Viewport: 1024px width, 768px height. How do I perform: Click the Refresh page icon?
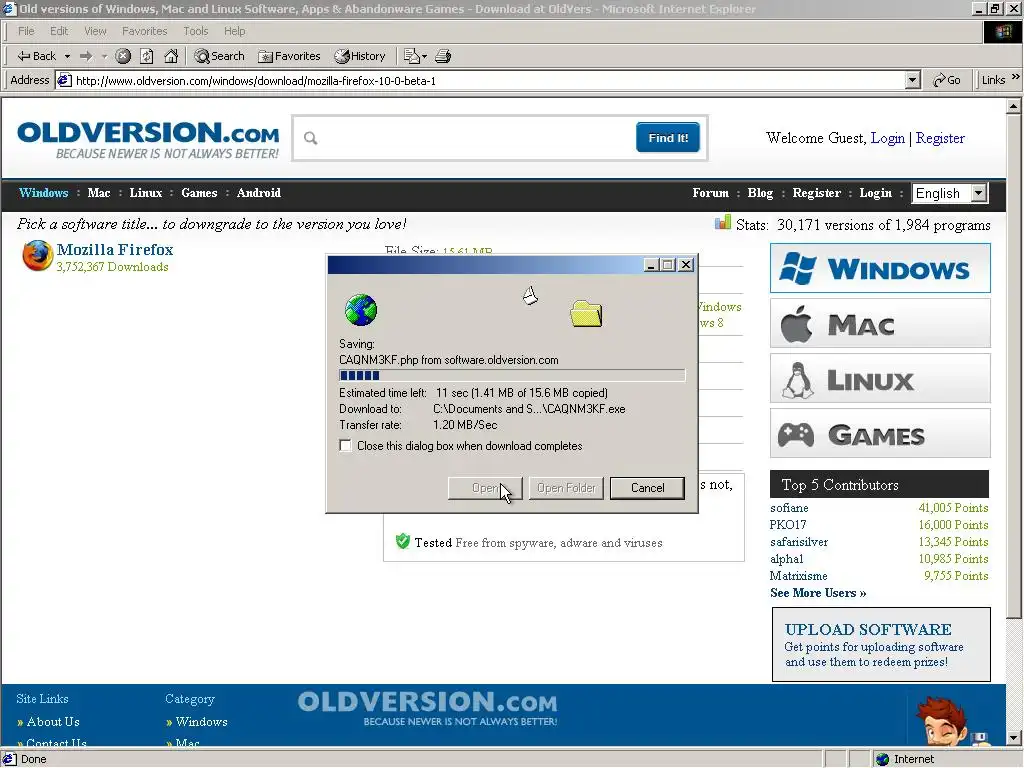pyautogui.click(x=147, y=56)
